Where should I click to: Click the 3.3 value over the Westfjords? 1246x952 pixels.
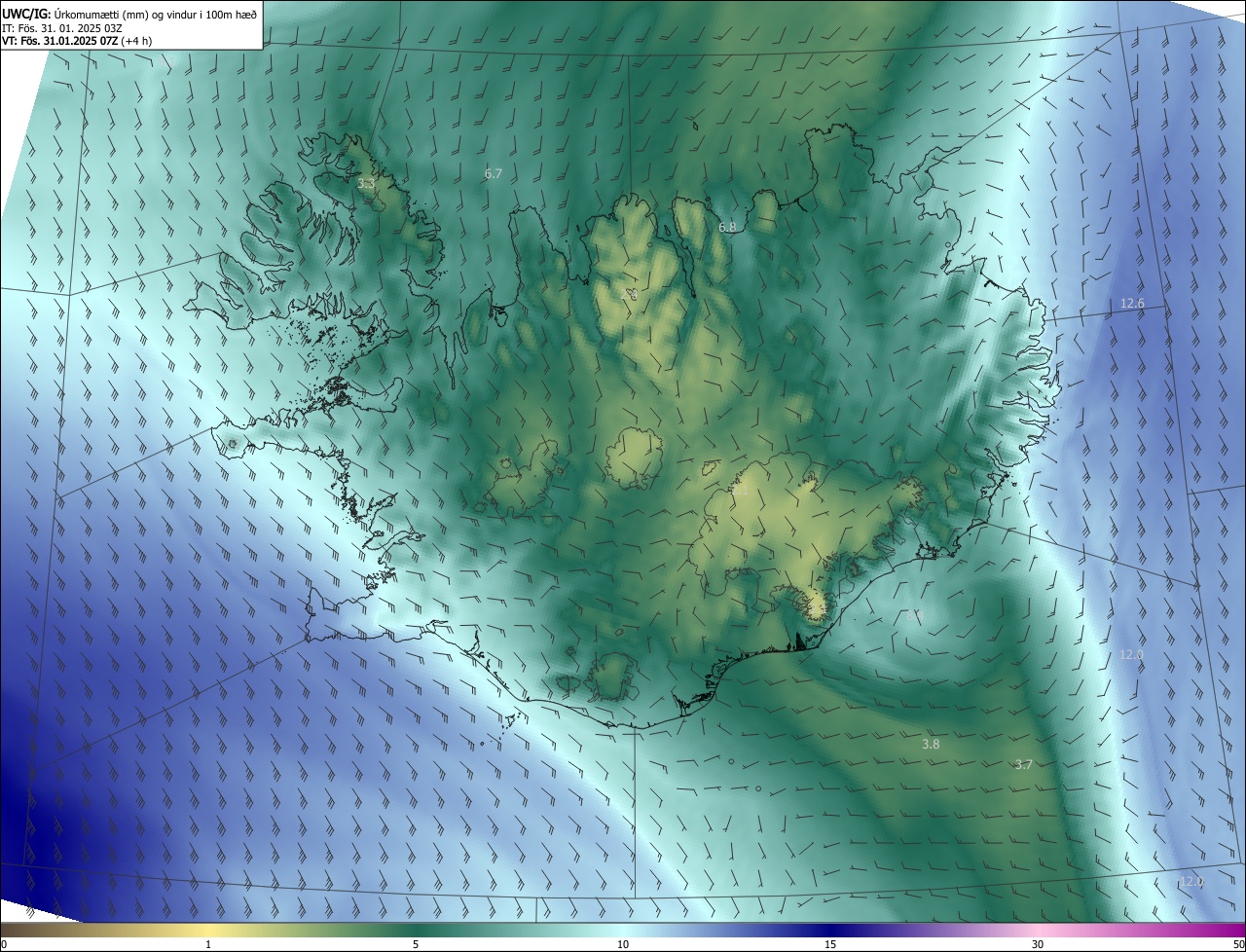pyautogui.click(x=366, y=183)
